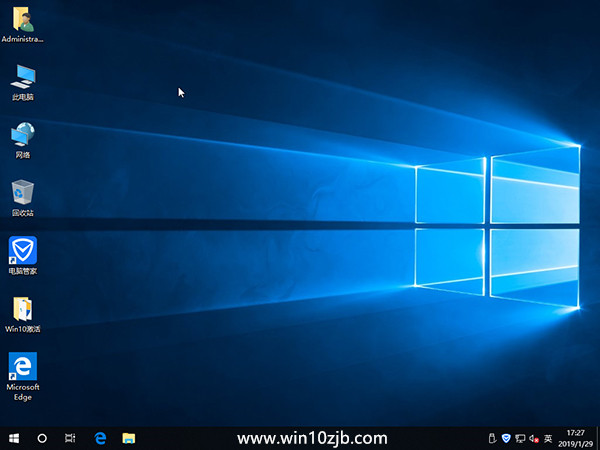Screen dimensions: 600x450
Task: Select the Win10激活 folder icon
Action: click(23, 314)
